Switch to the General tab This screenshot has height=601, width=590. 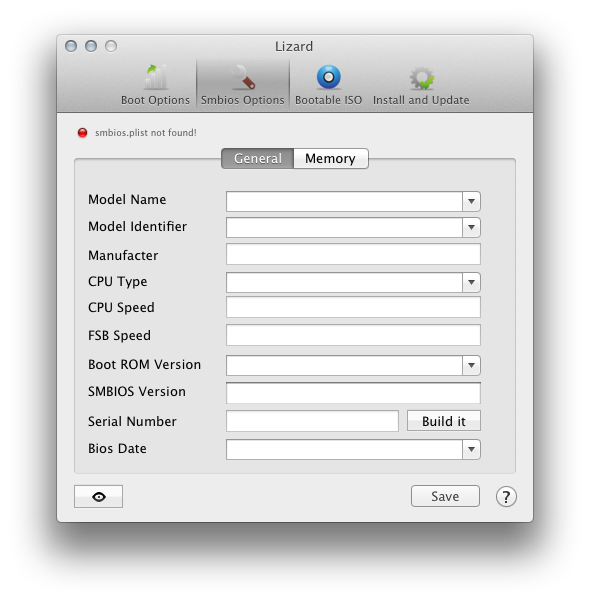pos(258,158)
